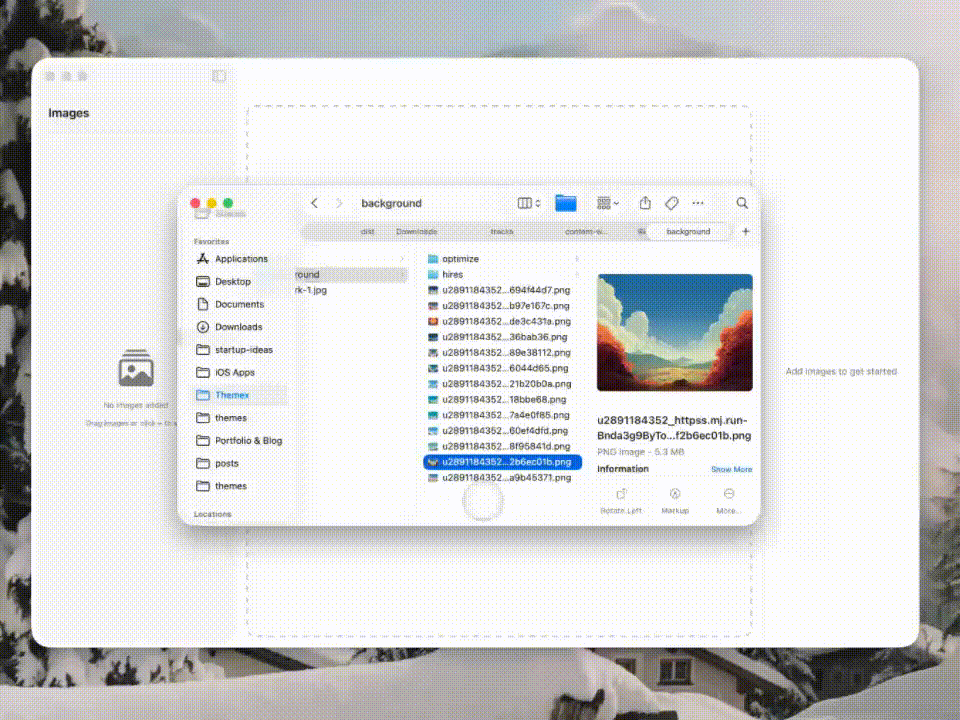Click the Edit Tags icon
Viewport: 960px width, 720px height.
(672, 203)
